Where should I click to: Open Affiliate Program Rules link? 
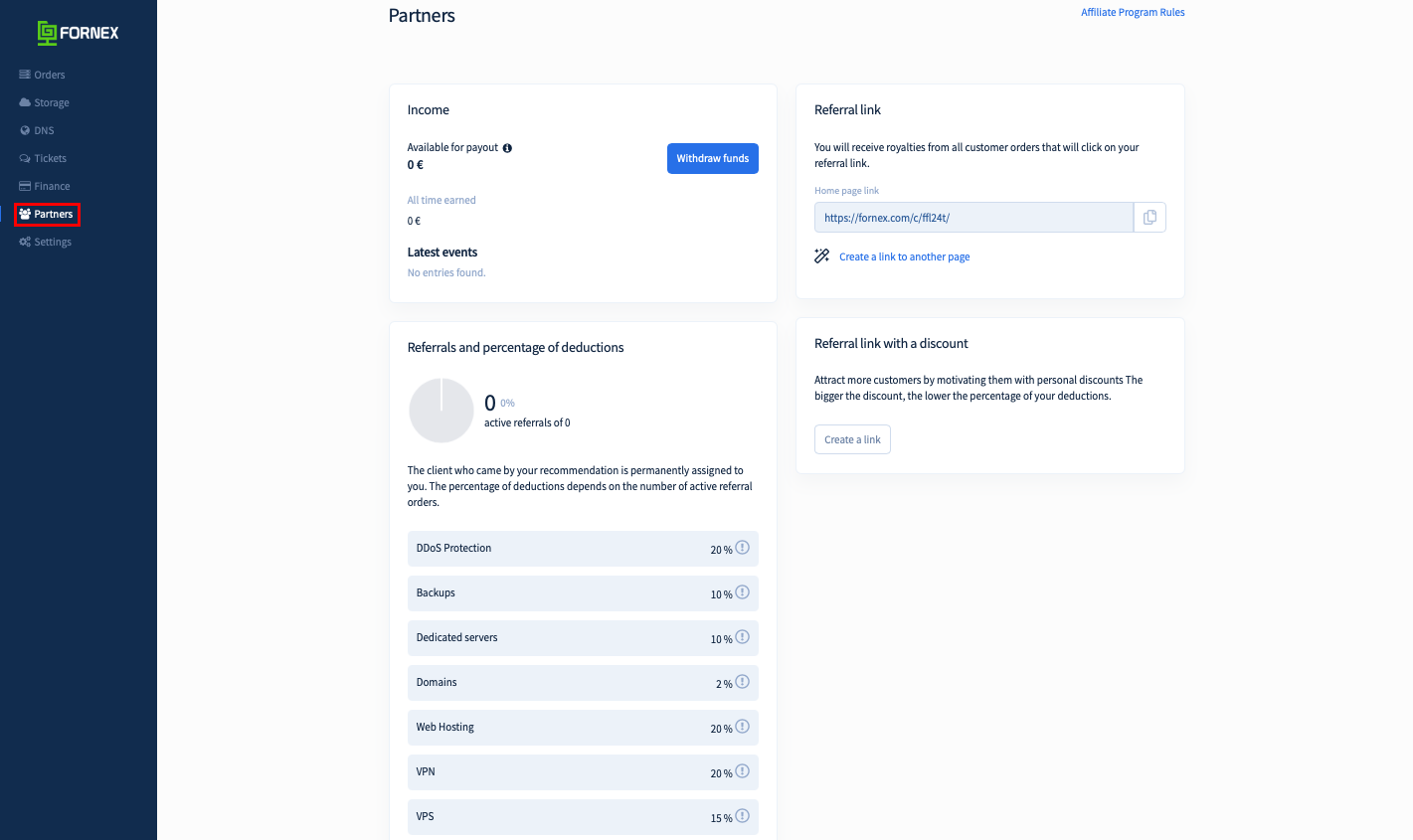[1133, 12]
